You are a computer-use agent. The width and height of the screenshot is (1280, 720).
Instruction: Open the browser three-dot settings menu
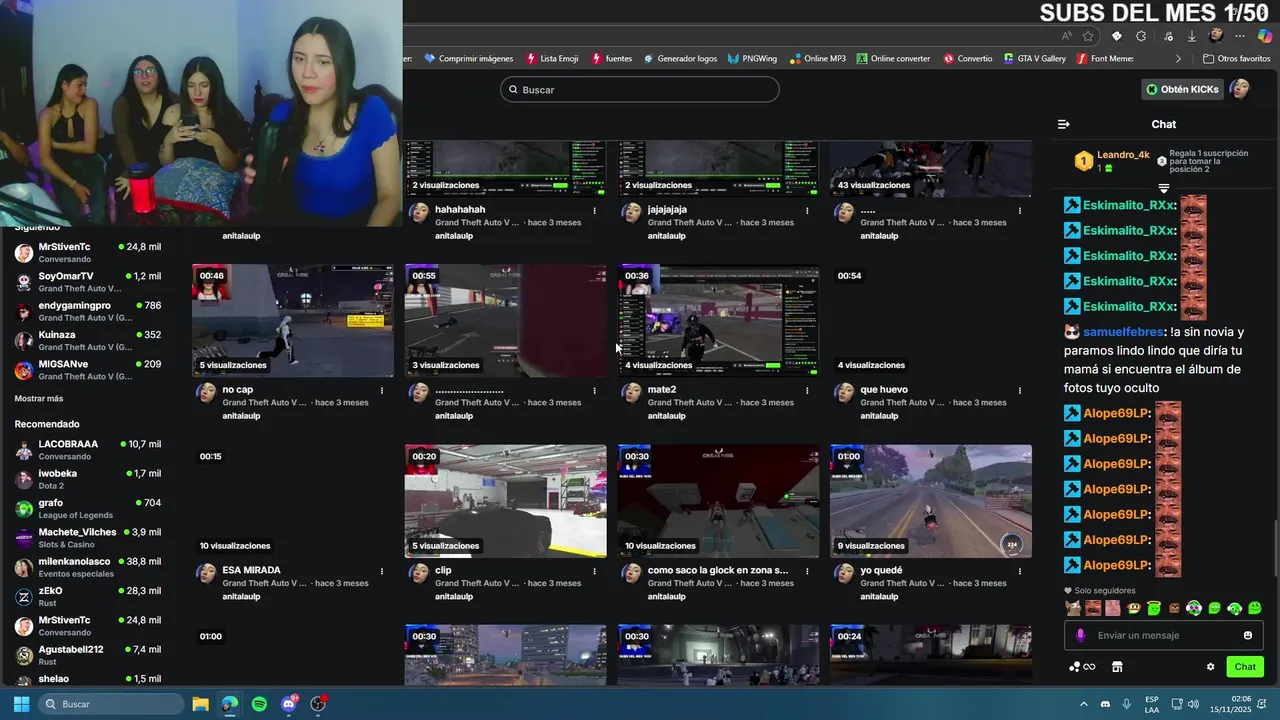click(x=1240, y=36)
